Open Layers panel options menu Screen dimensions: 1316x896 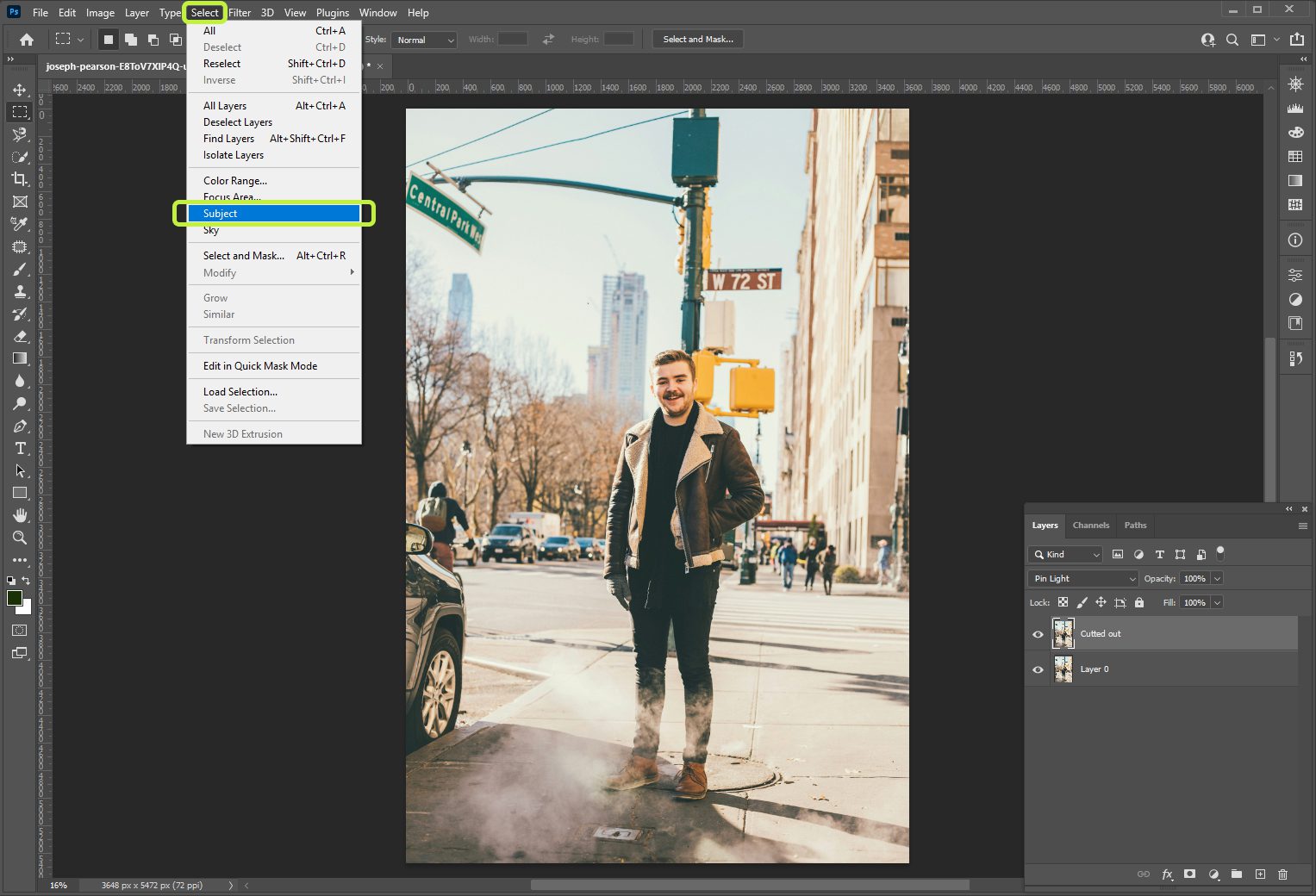1302,526
